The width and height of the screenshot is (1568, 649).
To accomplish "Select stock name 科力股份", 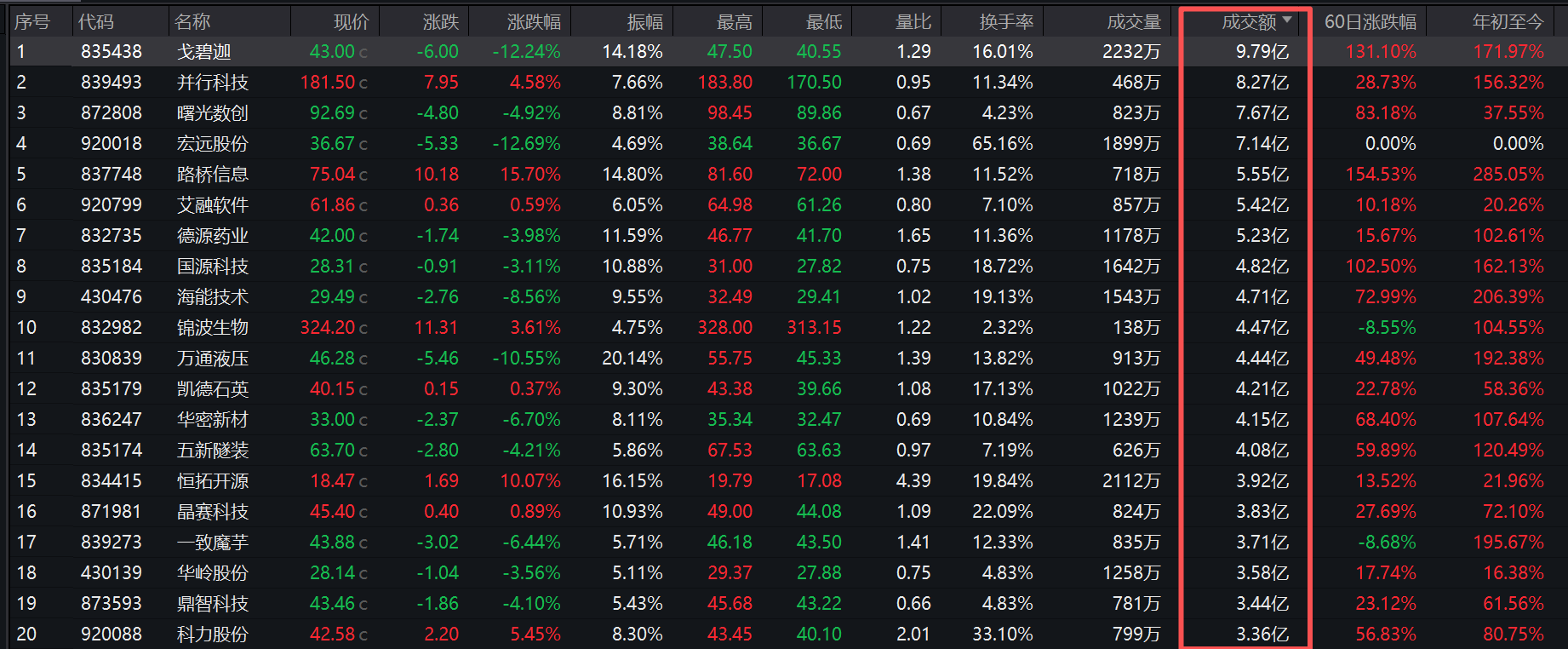I will [213, 635].
